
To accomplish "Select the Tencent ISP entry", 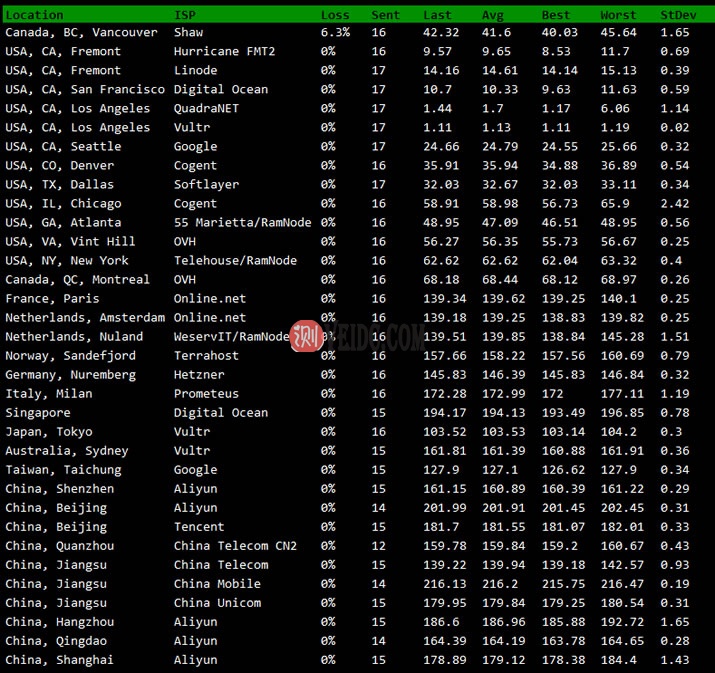I will tap(199, 527).
